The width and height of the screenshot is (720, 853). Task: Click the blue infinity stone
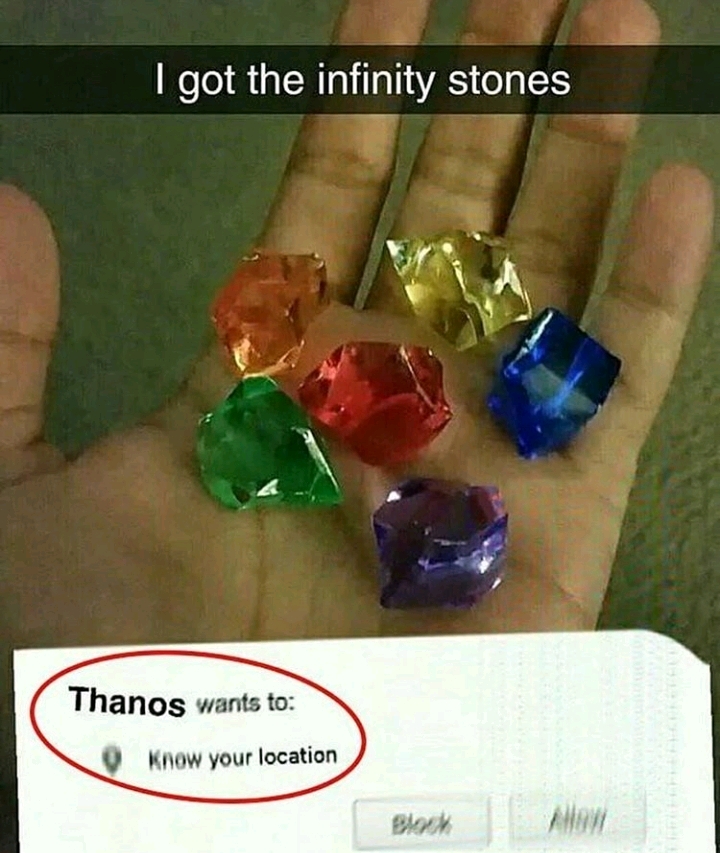click(x=554, y=381)
